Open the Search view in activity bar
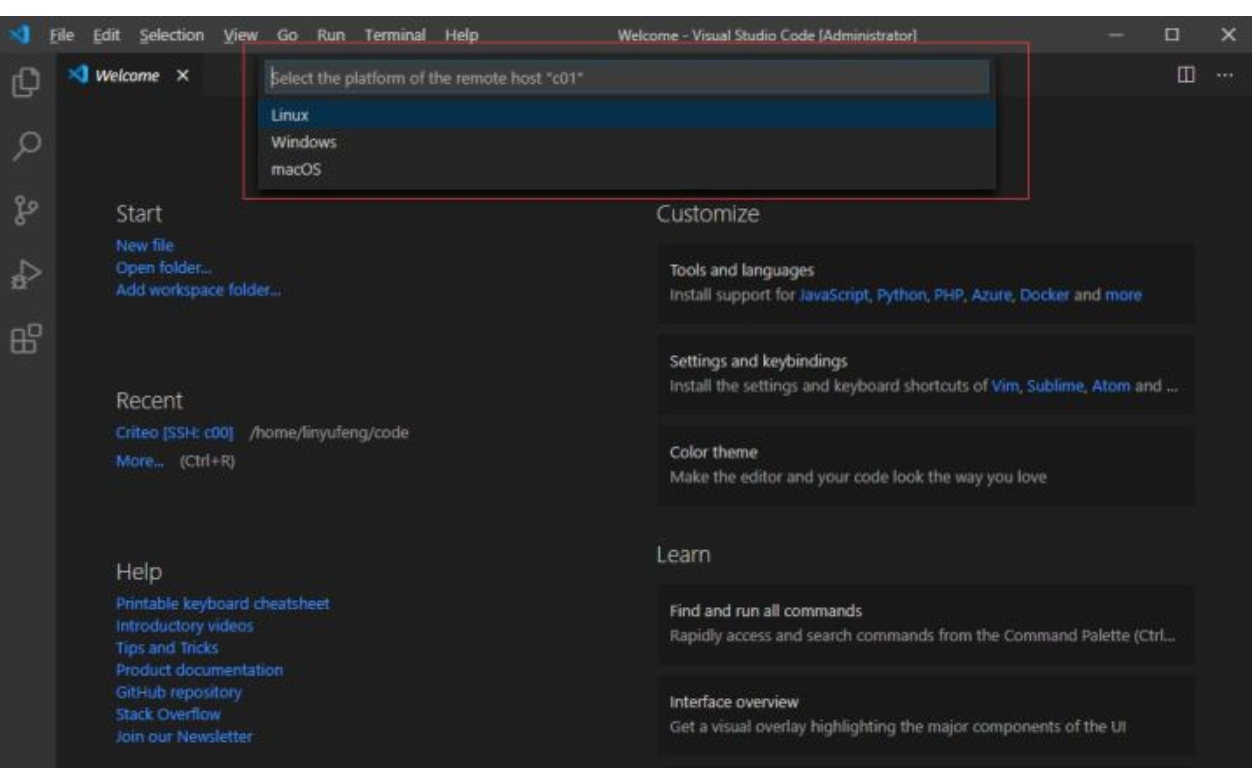 pos(25,147)
